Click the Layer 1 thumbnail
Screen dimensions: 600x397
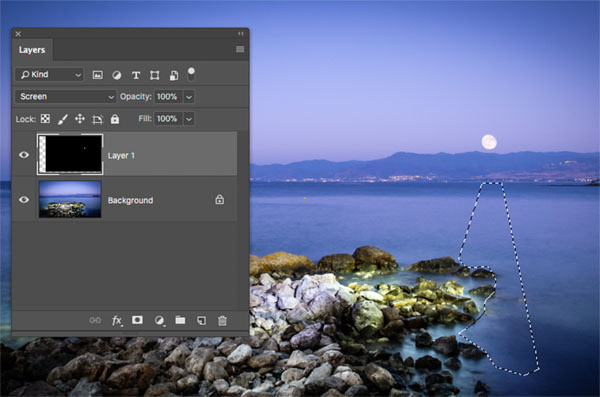(x=70, y=154)
